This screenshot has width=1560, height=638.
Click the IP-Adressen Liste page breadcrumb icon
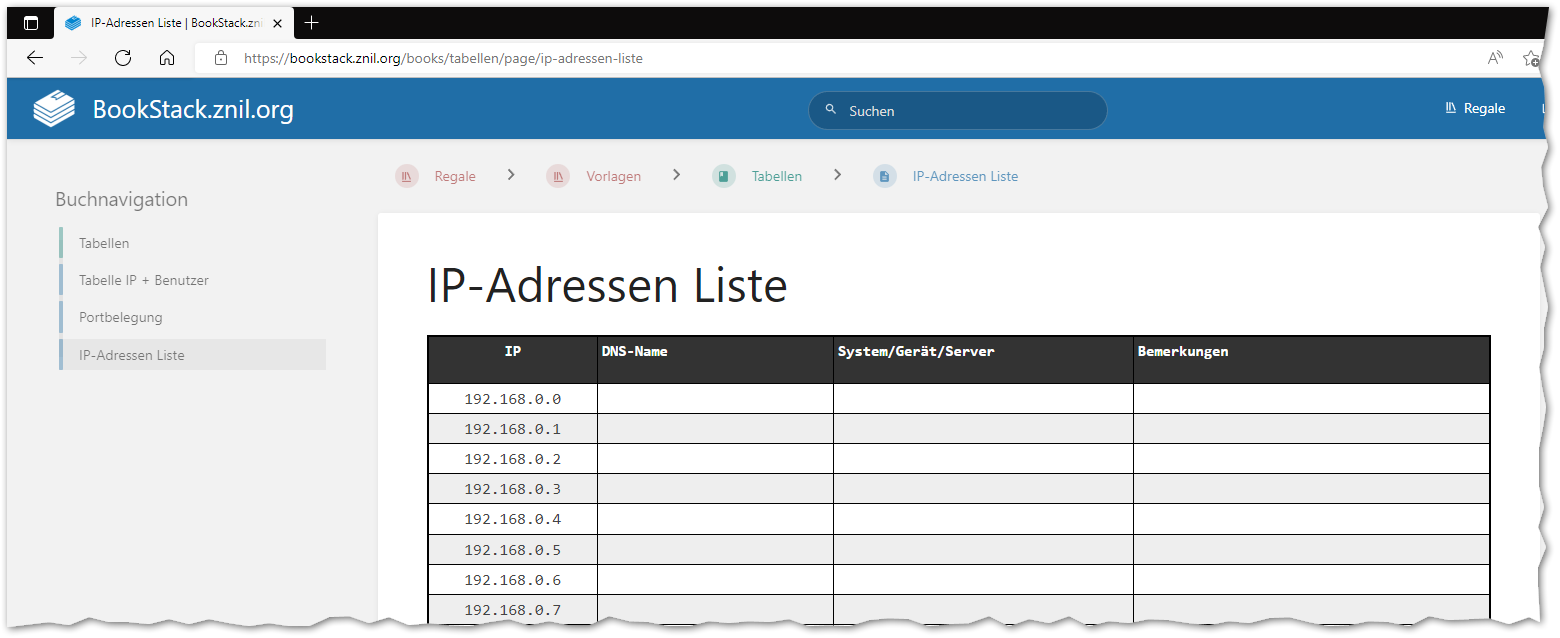tap(885, 177)
